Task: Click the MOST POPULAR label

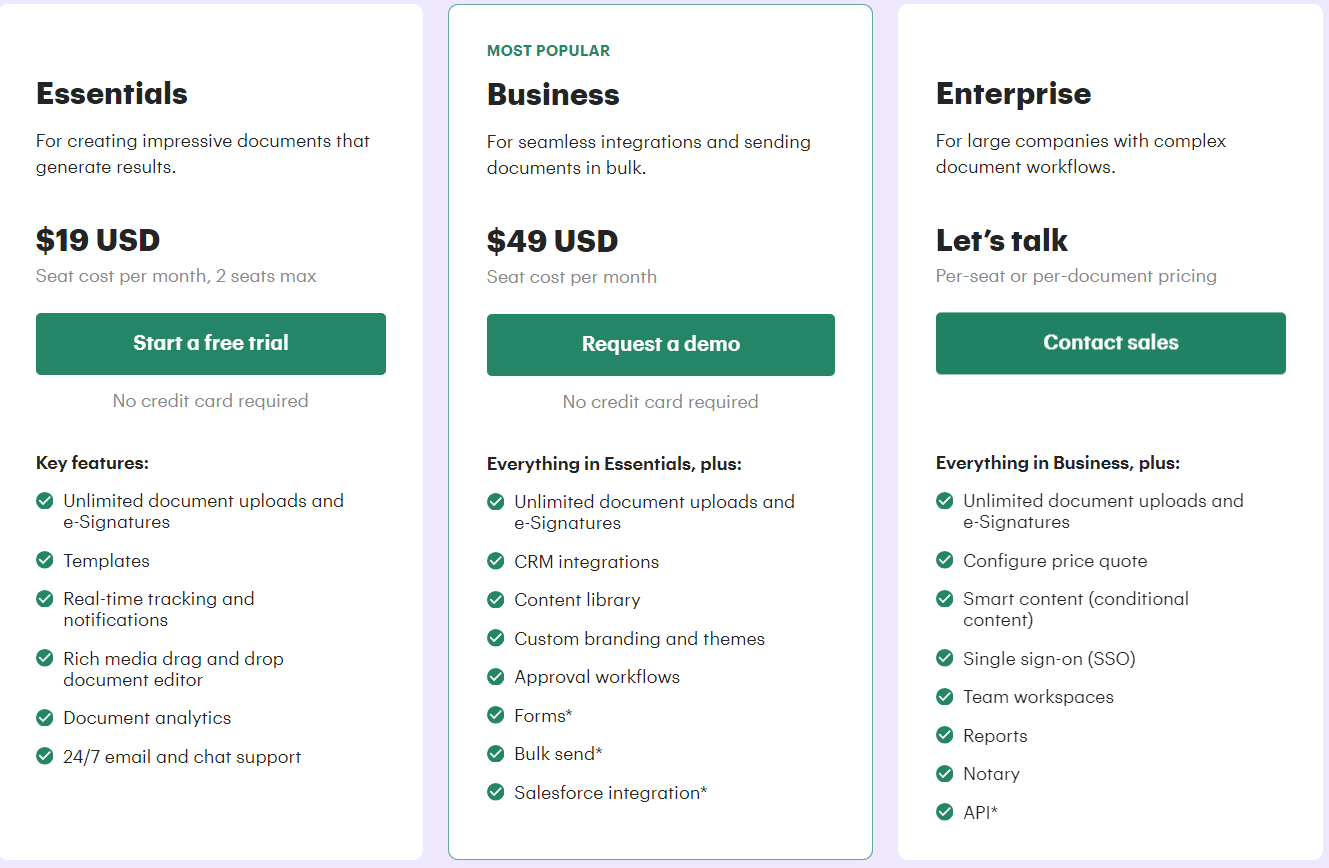Action: pos(548,51)
